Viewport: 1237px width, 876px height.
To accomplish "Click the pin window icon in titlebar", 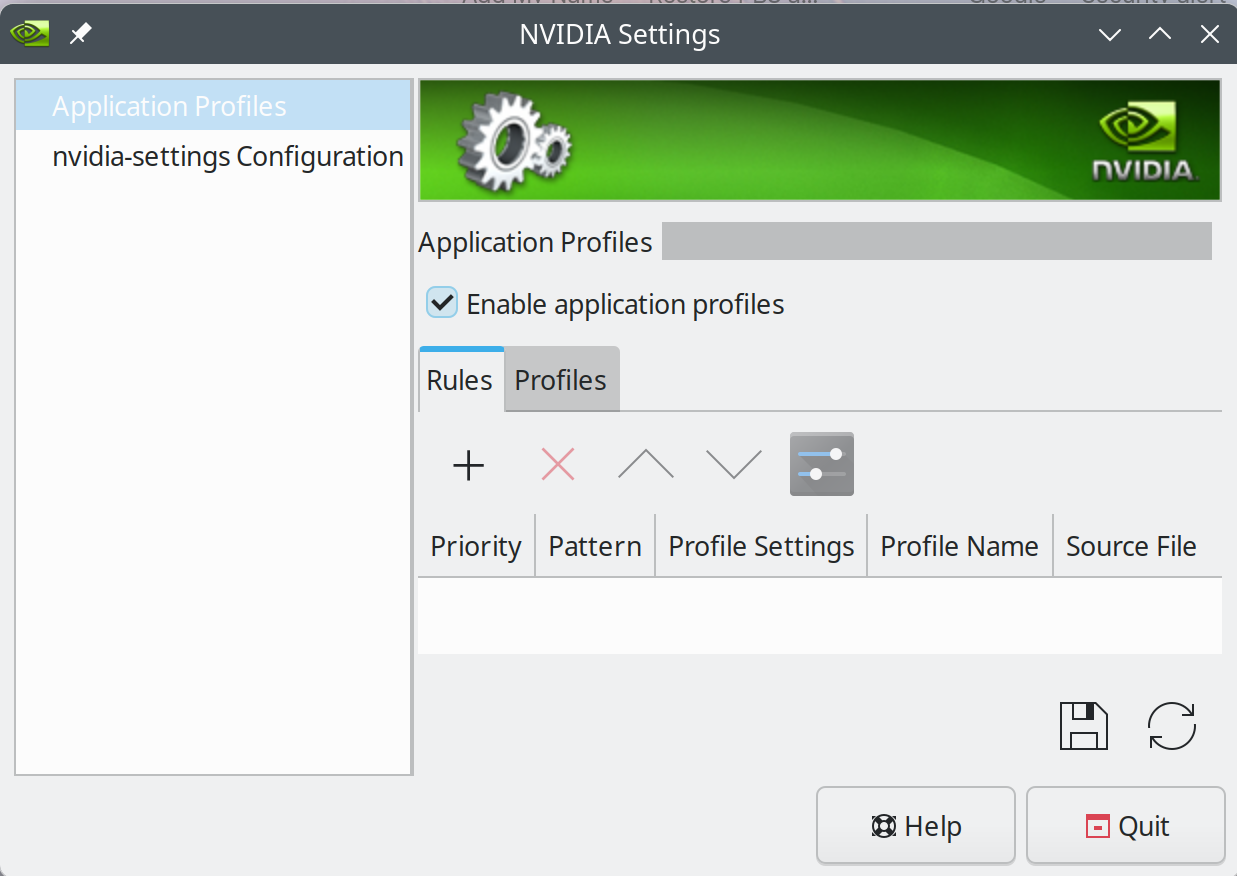I will 80,34.
